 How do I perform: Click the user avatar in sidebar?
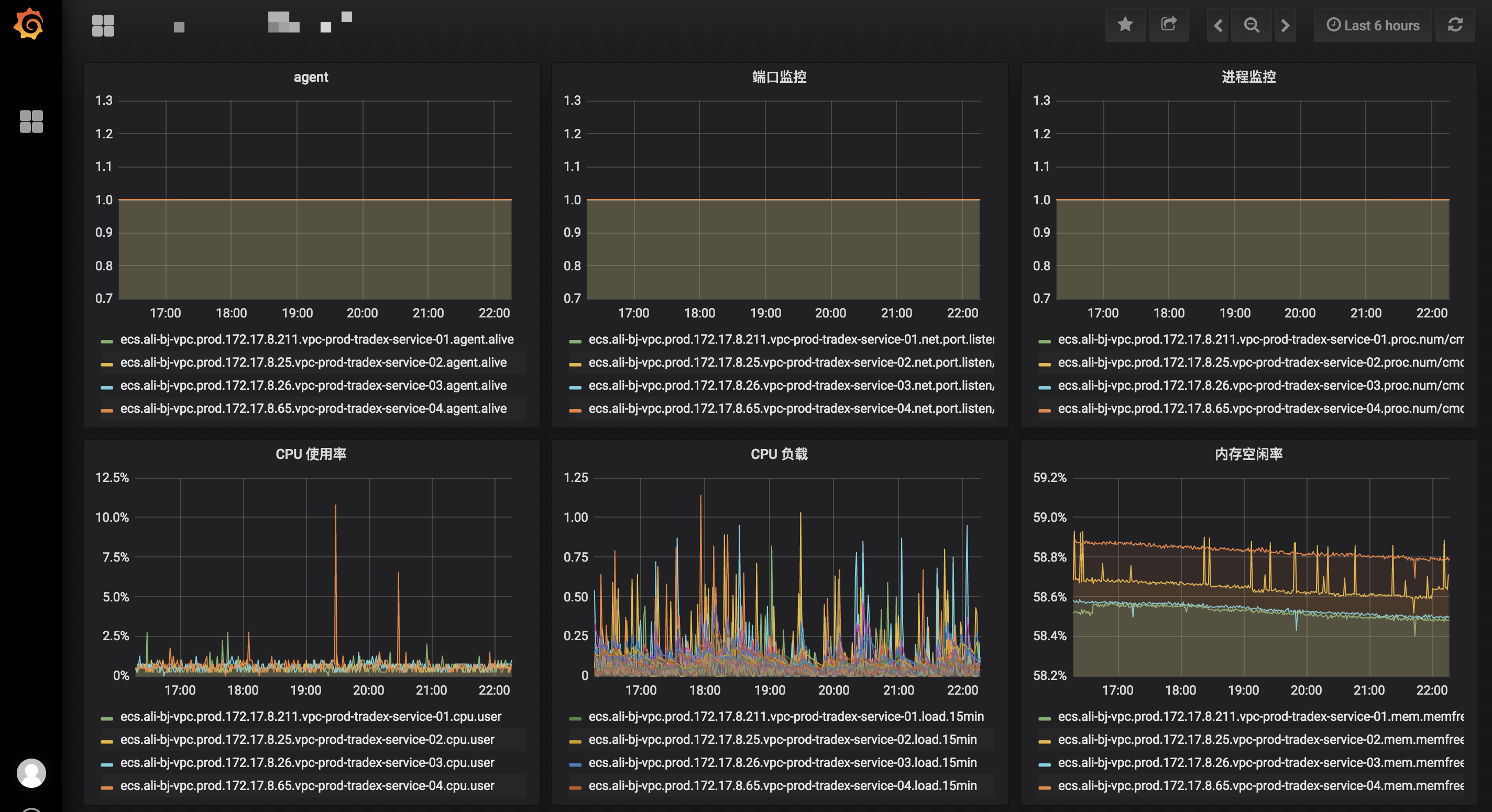click(x=31, y=773)
